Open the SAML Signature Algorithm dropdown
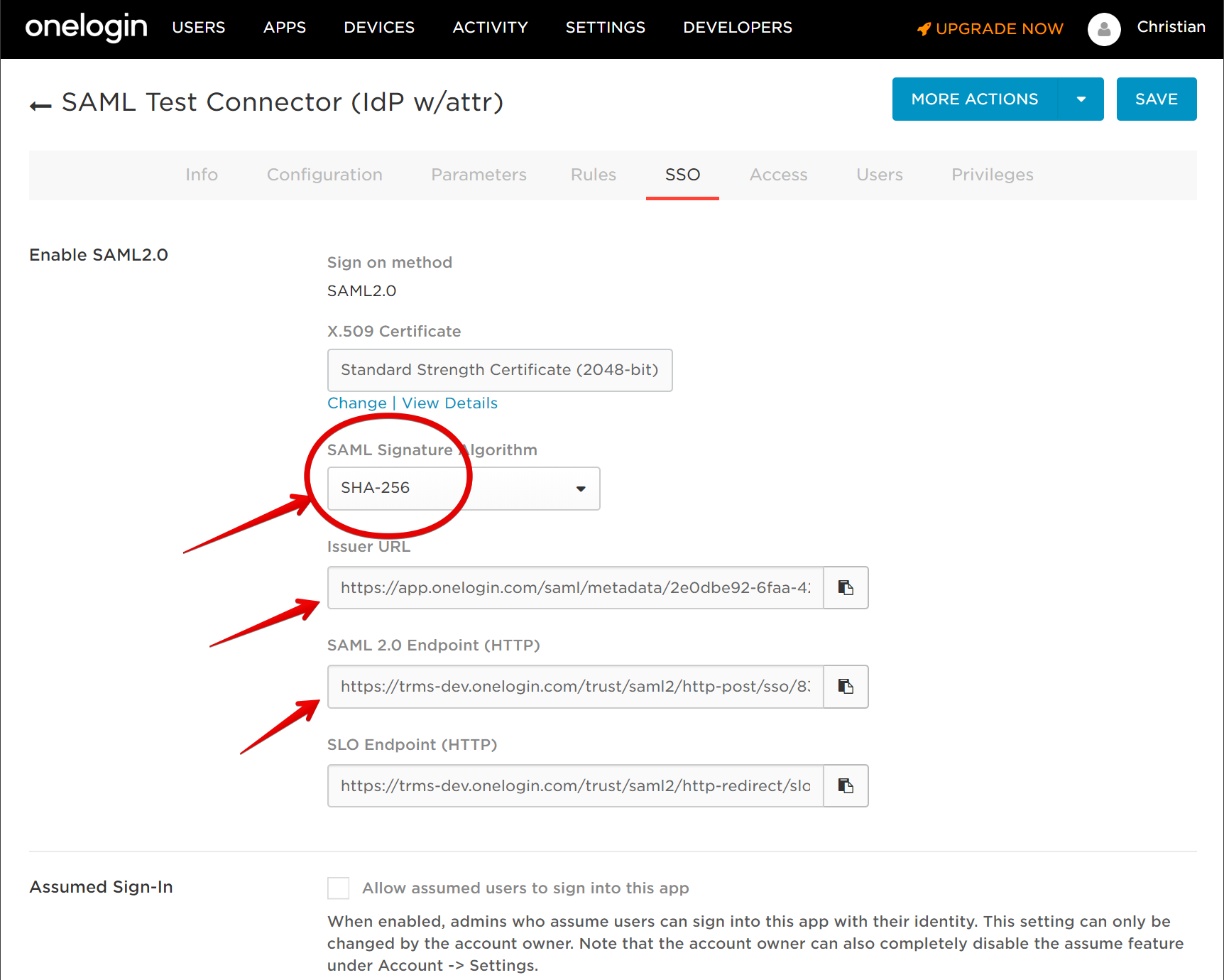Image resolution: width=1224 pixels, height=980 pixels. click(464, 488)
